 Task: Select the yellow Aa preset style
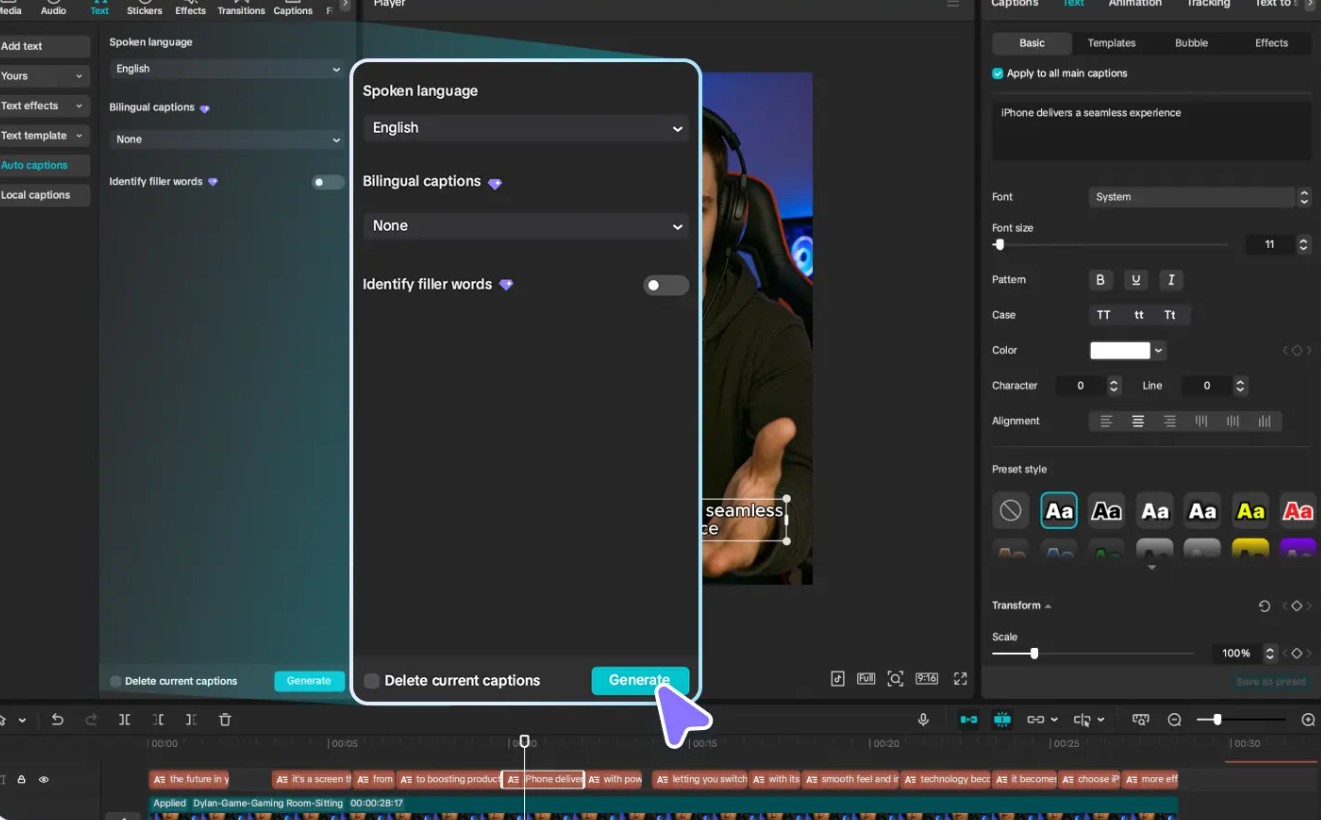tap(1250, 511)
